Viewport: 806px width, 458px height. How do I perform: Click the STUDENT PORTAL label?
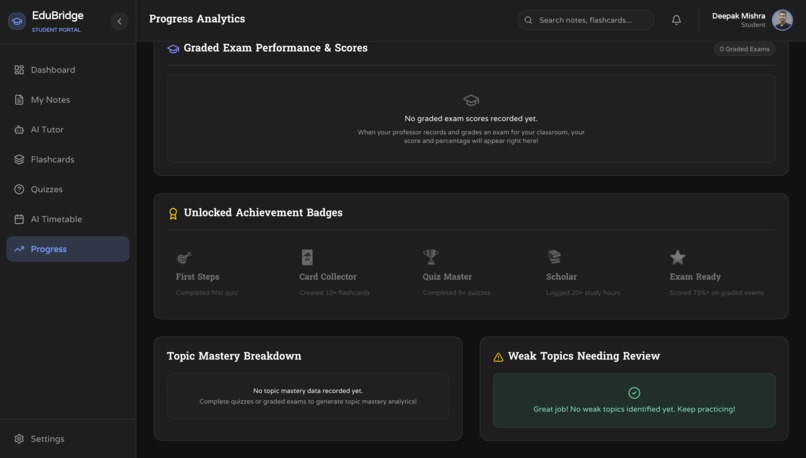(x=56, y=30)
